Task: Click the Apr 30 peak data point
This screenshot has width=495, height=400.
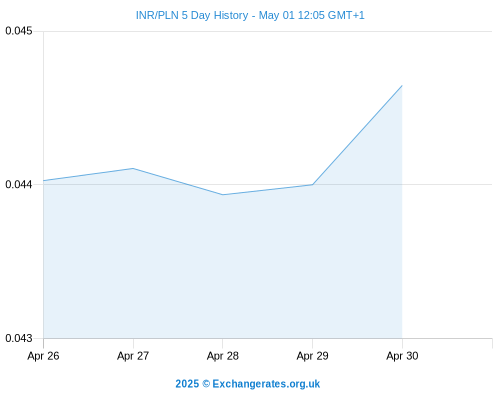Action: (x=402, y=86)
